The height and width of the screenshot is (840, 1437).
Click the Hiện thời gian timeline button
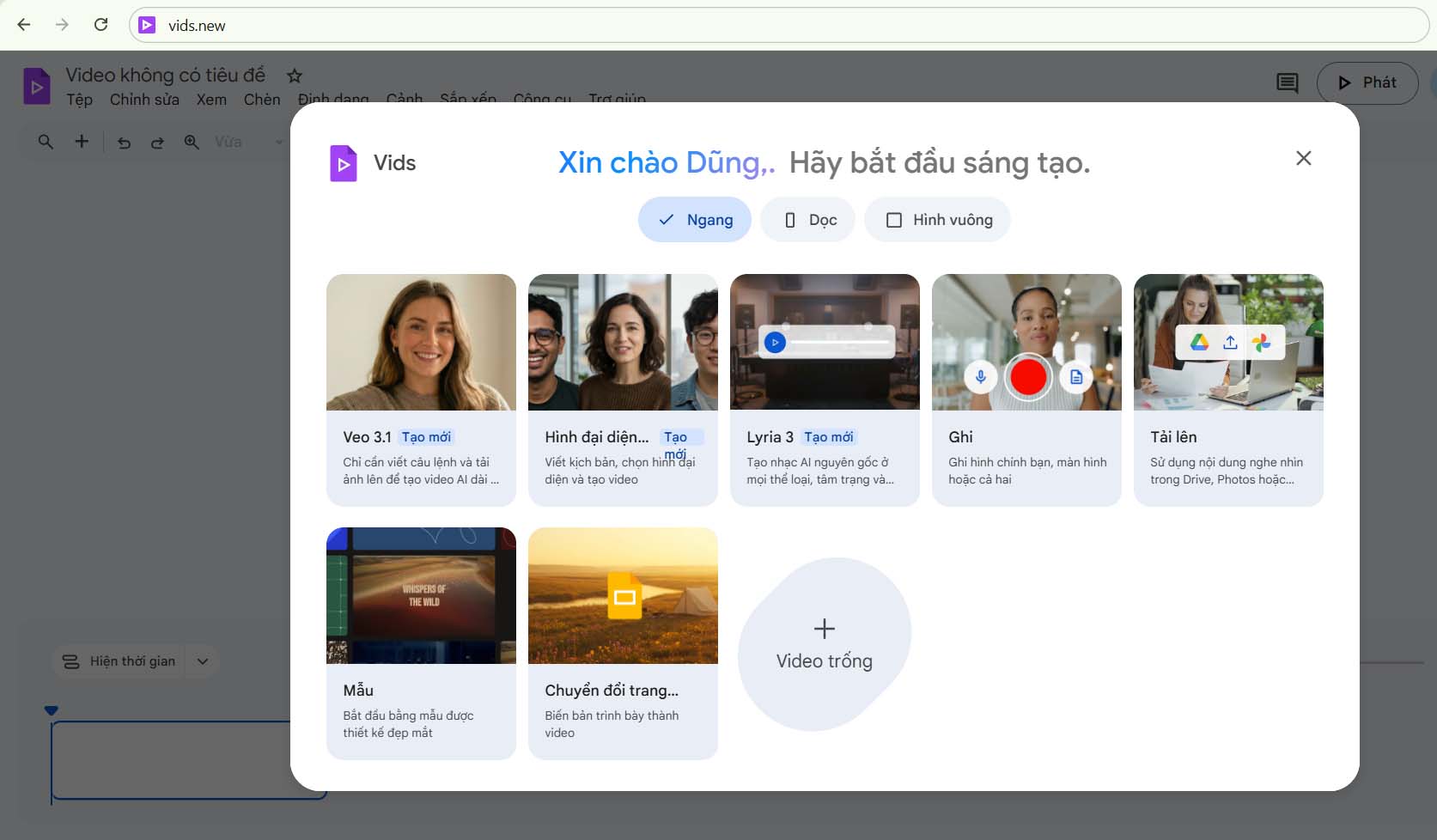tap(119, 661)
